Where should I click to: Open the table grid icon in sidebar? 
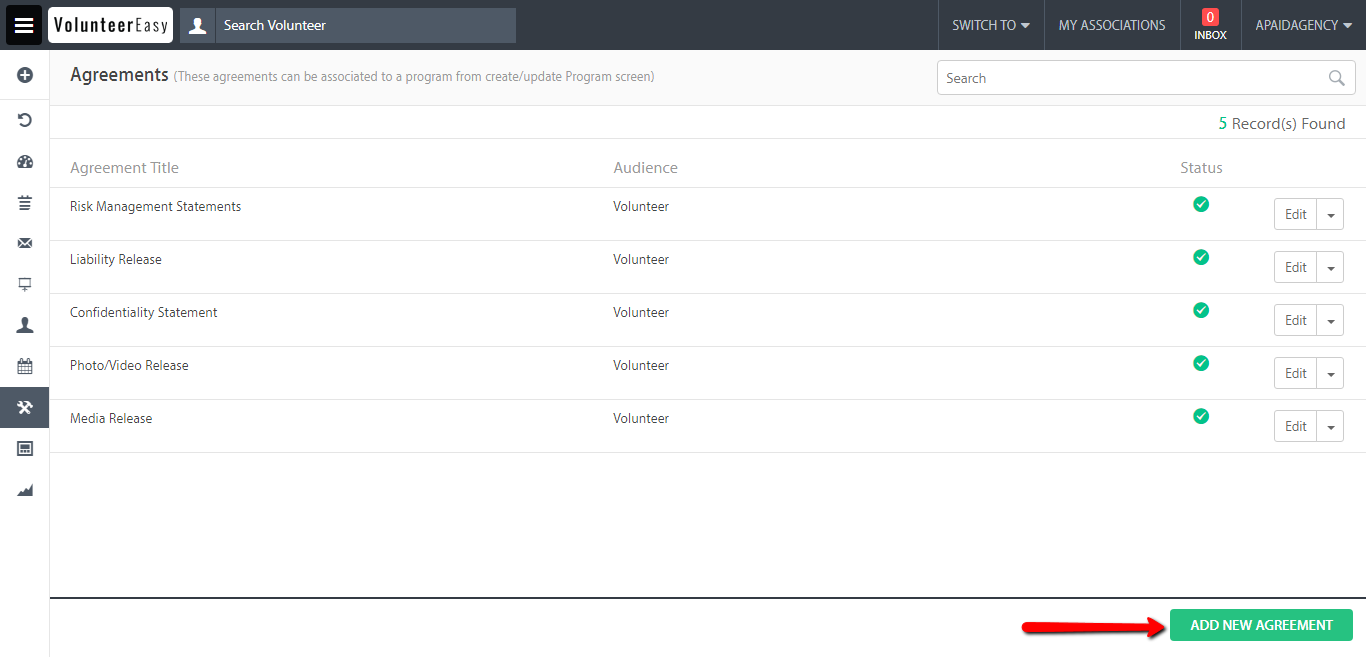click(x=25, y=448)
